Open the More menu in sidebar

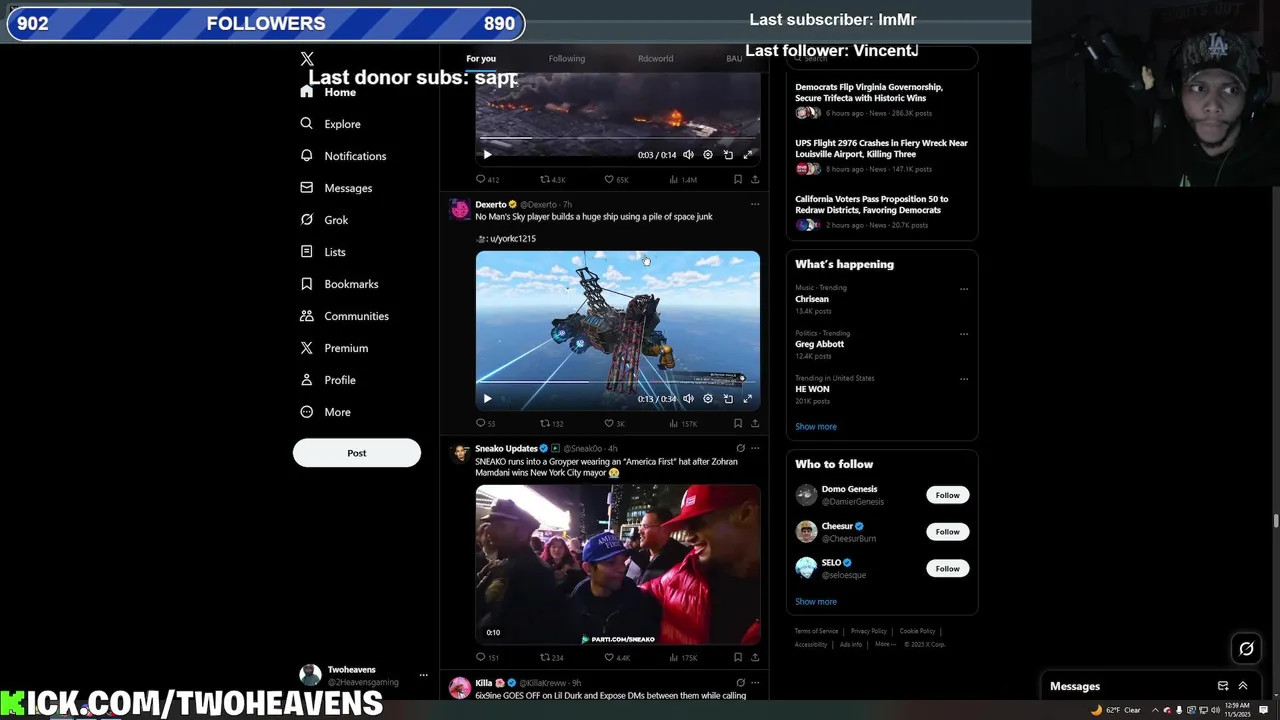tap(325, 412)
